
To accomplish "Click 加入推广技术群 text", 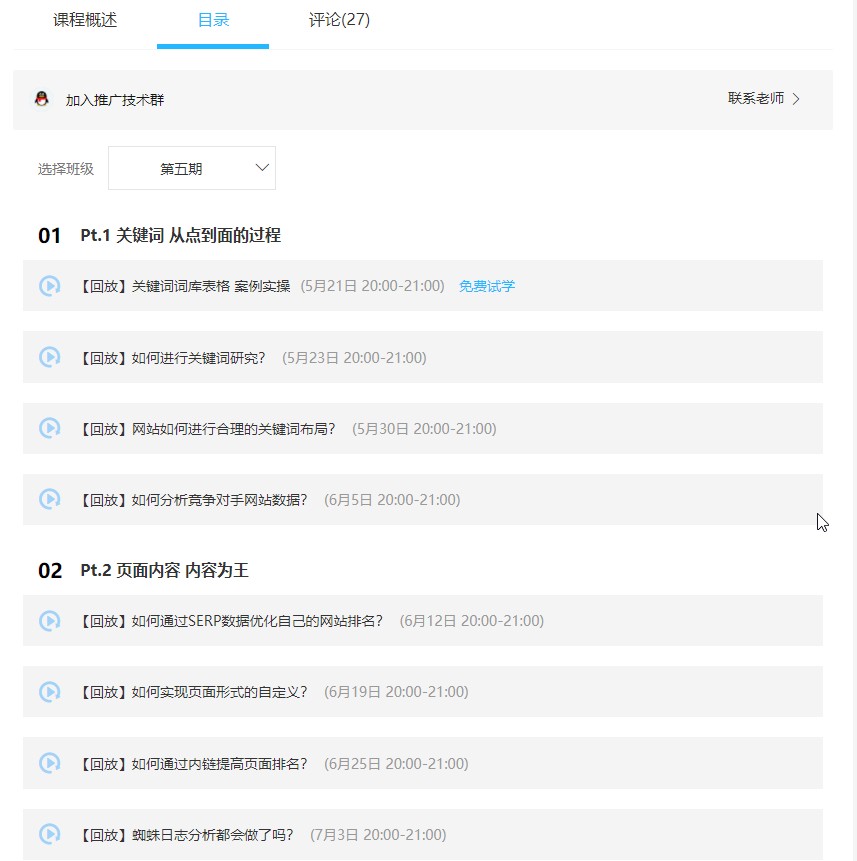I will (x=115, y=100).
